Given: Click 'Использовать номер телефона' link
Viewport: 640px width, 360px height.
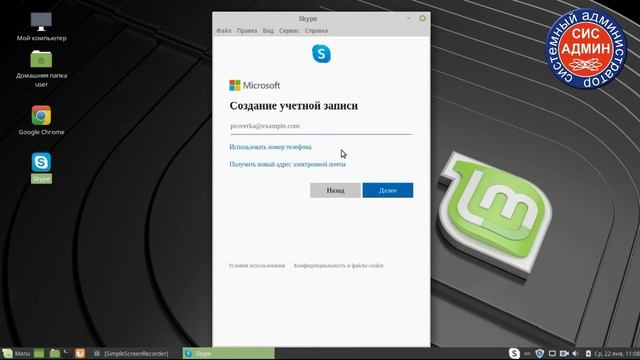Looking at the screenshot, I should pos(270,147).
